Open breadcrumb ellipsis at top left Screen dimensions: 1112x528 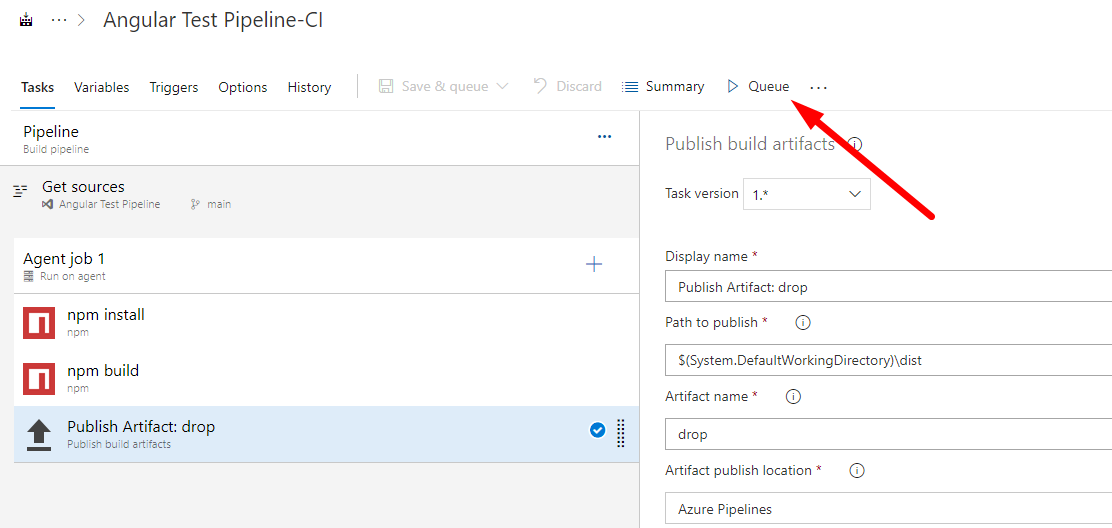tap(59, 21)
